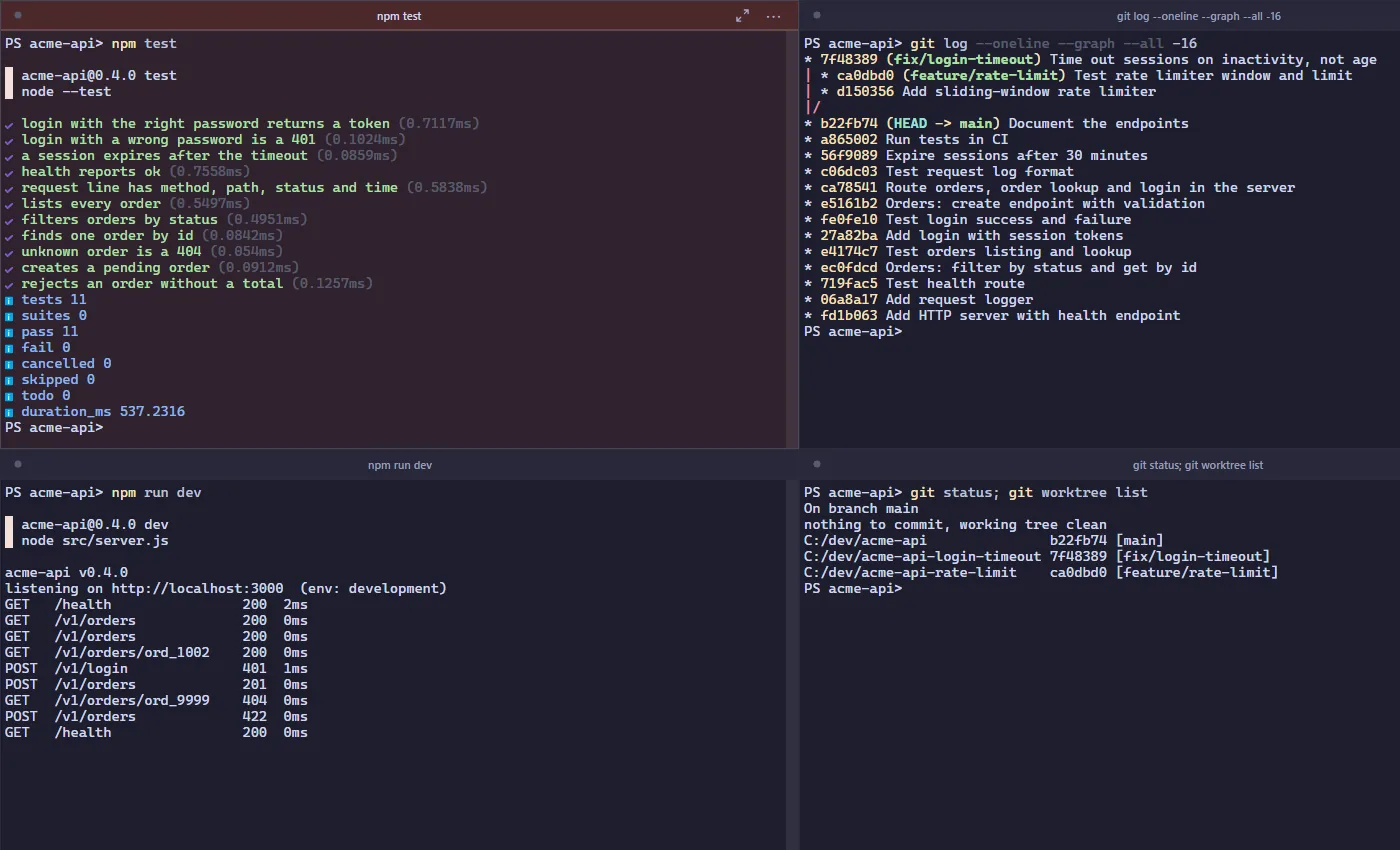This screenshot has height=850, width=1400.
Task: Click the GET /v1/orders/ord_1002 200 log line
Action: point(156,652)
